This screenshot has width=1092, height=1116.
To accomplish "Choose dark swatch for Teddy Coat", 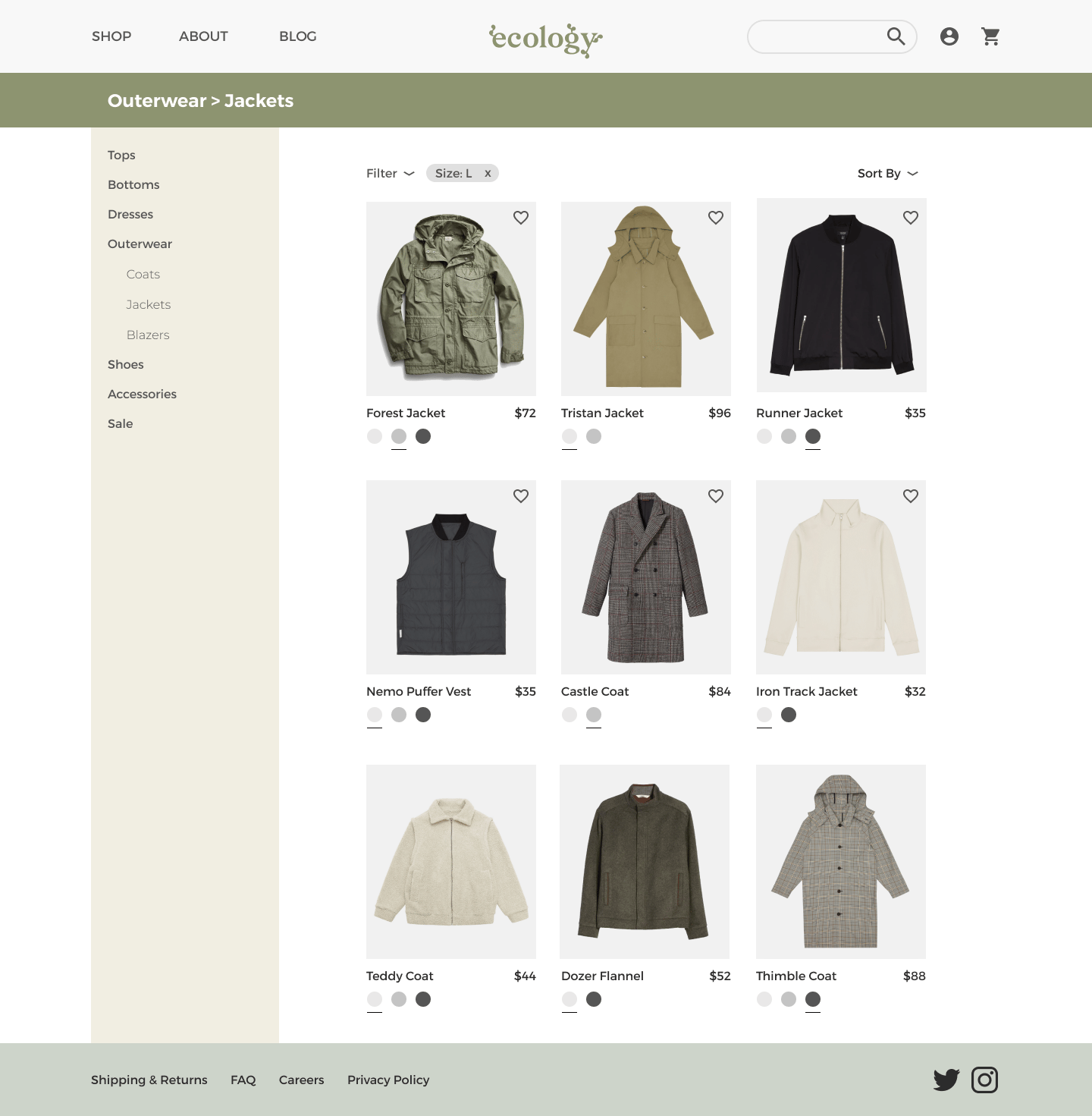I will pyautogui.click(x=423, y=999).
